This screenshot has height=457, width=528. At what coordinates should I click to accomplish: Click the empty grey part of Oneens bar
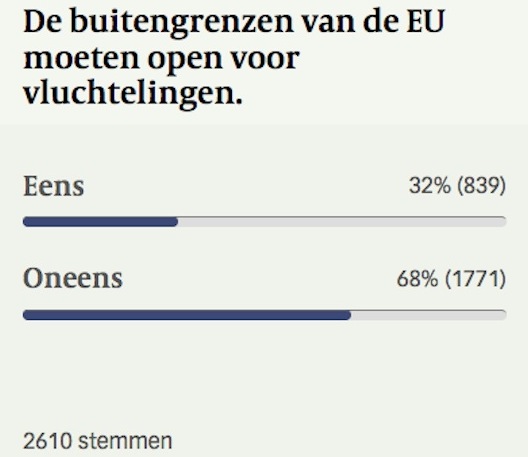pos(429,315)
